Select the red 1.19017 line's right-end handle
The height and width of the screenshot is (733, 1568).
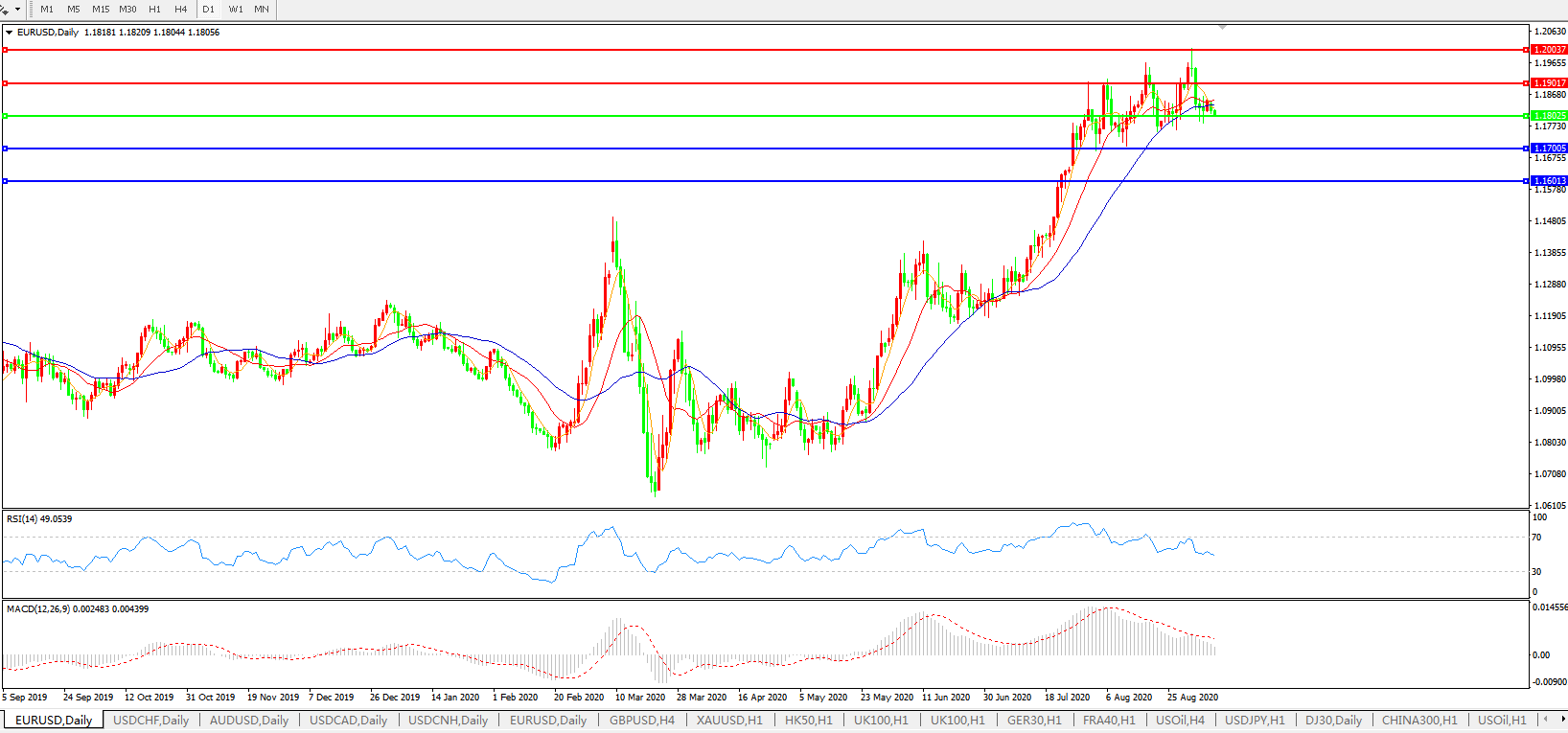pyautogui.click(x=1526, y=83)
